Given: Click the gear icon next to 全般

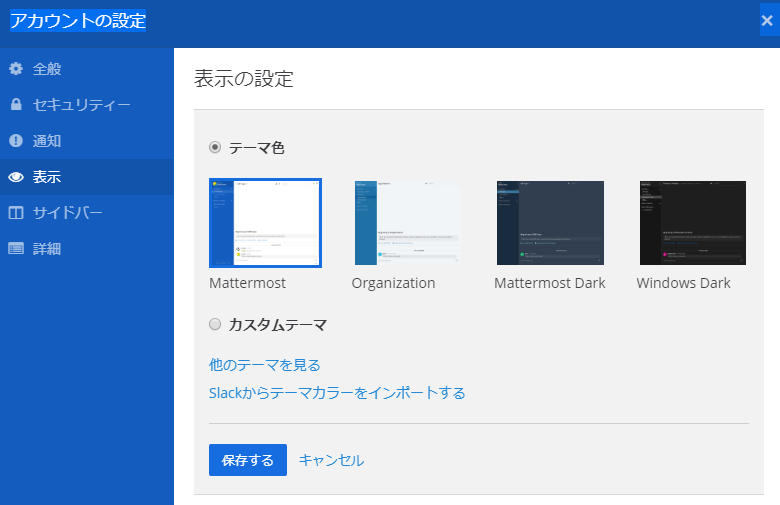Looking at the screenshot, I should click(16, 69).
